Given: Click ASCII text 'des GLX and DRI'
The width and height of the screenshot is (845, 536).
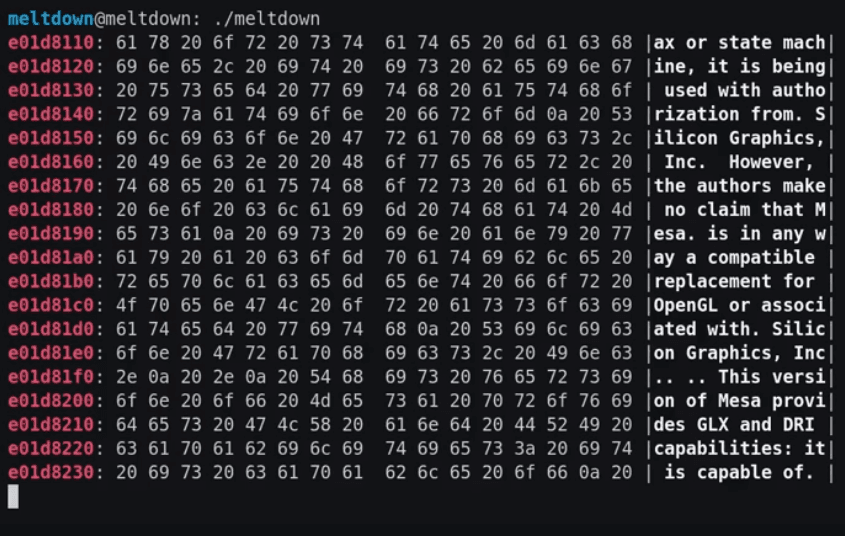Looking at the screenshot, I should click(734, 424).
